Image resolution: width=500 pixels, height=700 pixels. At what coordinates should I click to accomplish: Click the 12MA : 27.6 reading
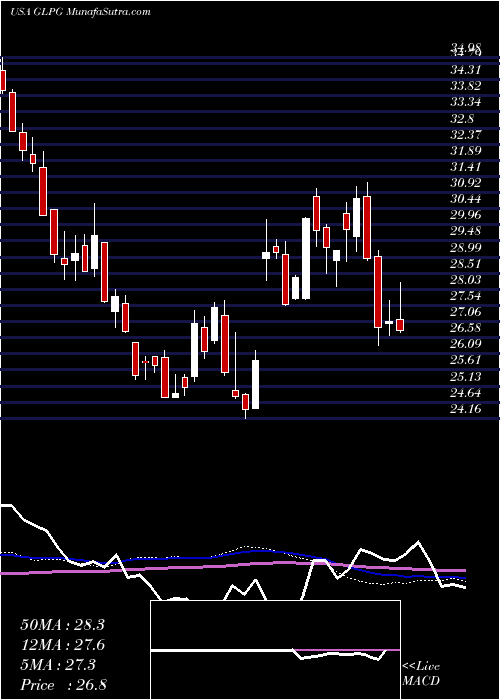coord(62,645)
